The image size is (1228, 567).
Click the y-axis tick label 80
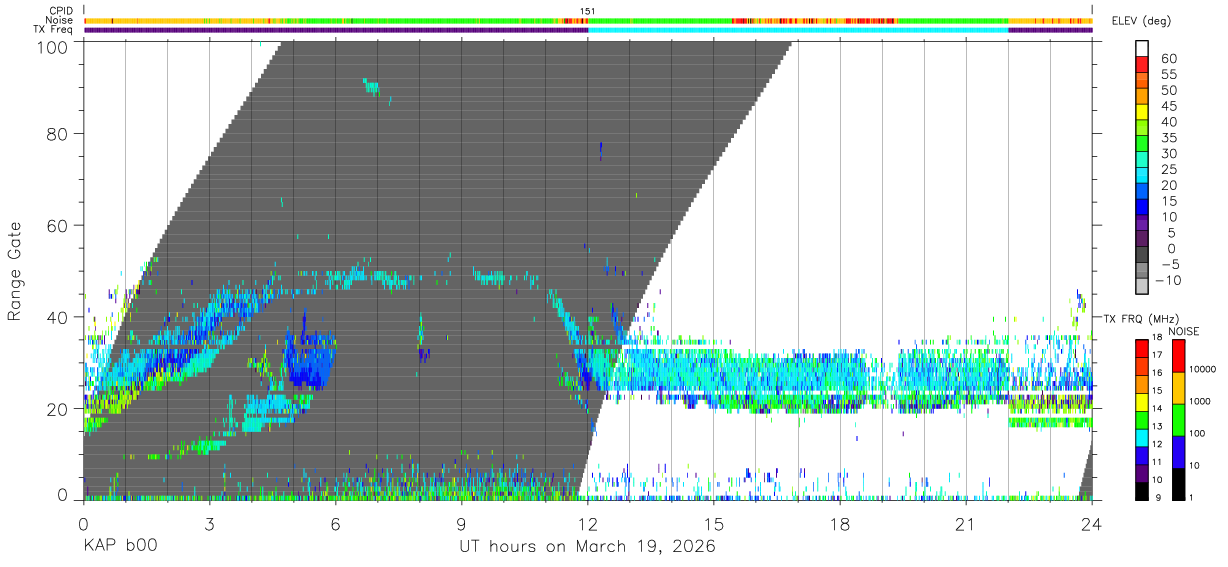59,133
